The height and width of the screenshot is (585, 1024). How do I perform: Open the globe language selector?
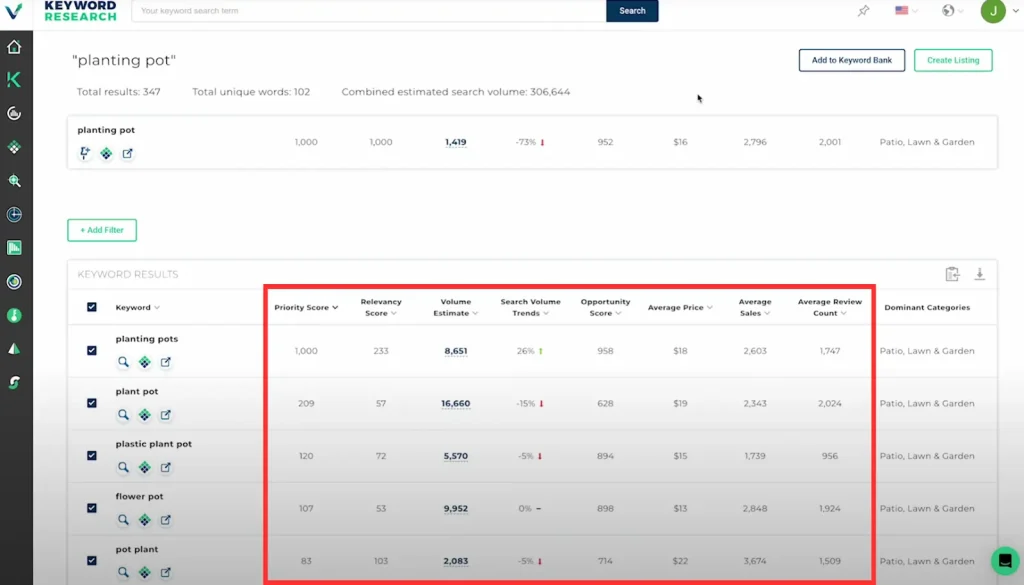[952, 10]
